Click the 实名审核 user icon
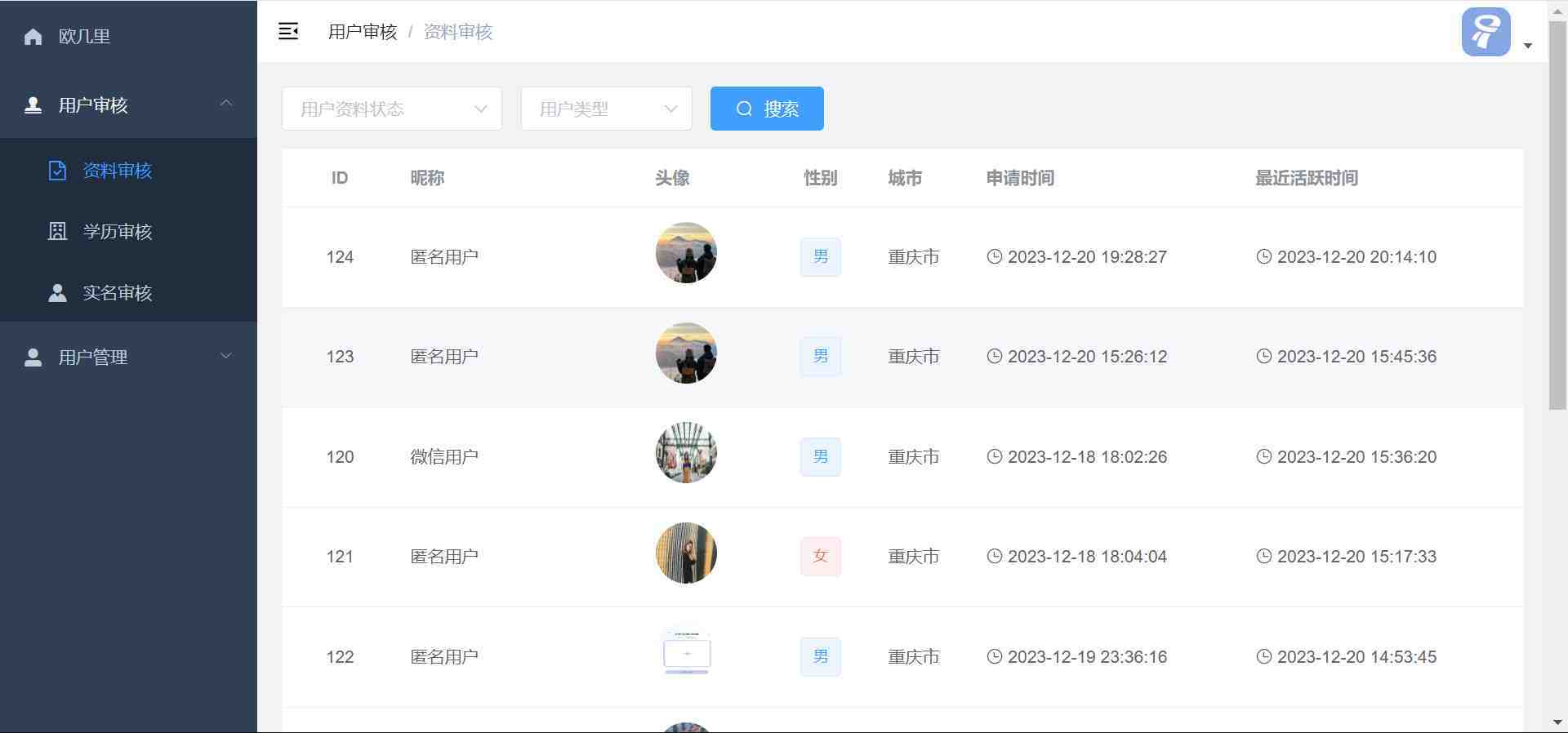 click(x=57, y=293)
